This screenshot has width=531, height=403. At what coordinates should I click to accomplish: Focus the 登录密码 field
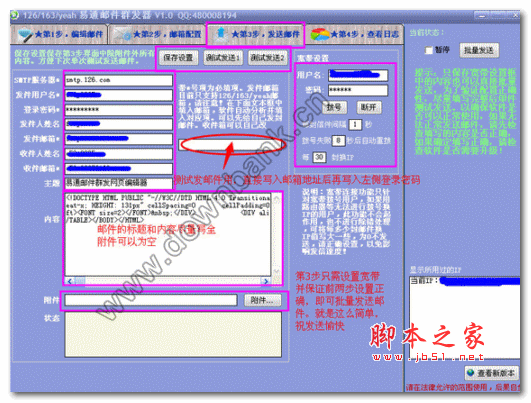click(x=119, y=110)
